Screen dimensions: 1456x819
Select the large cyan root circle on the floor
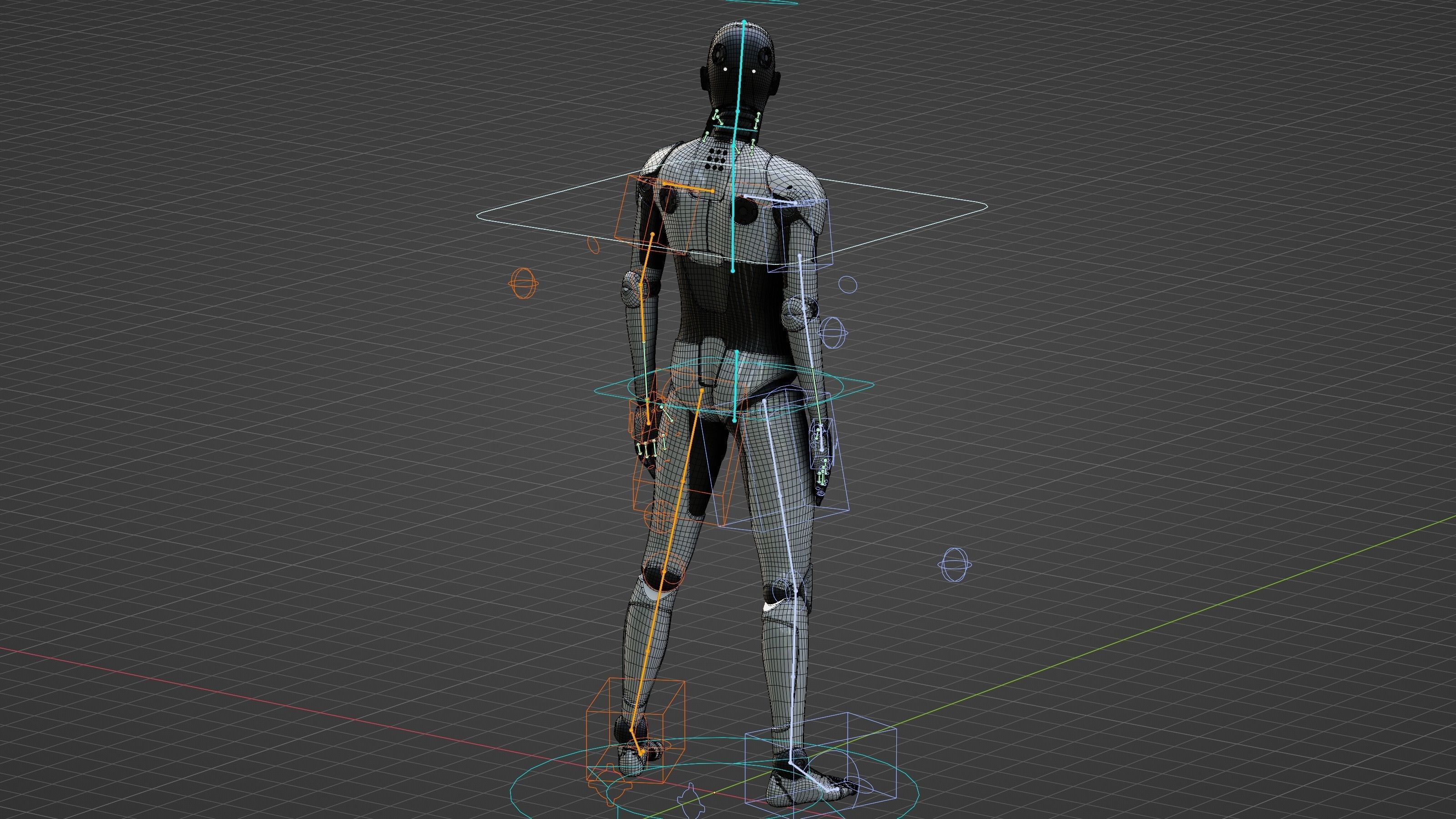click(714, 779)
